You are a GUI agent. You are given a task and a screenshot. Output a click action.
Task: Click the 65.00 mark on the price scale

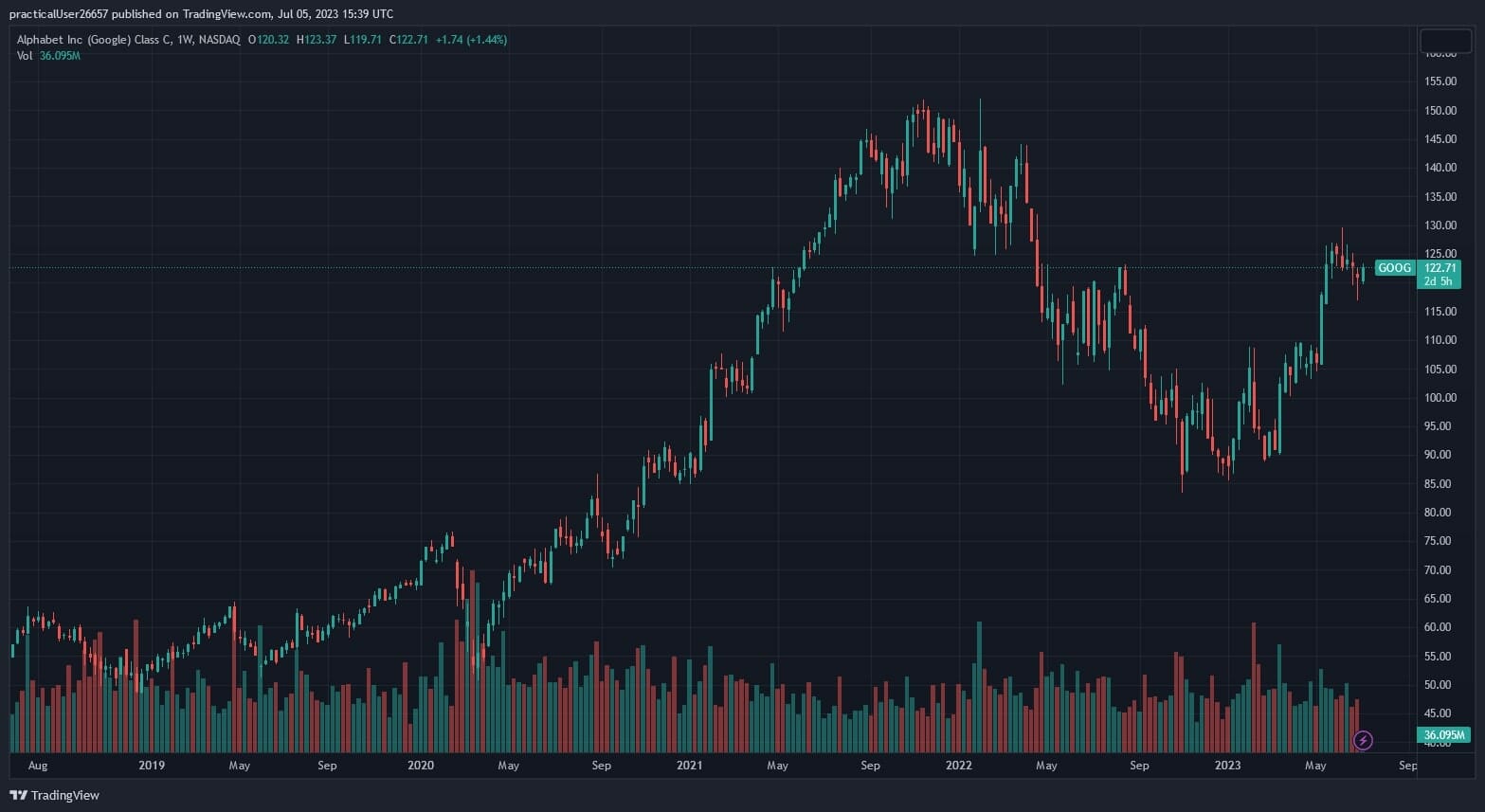[1440, 599]
